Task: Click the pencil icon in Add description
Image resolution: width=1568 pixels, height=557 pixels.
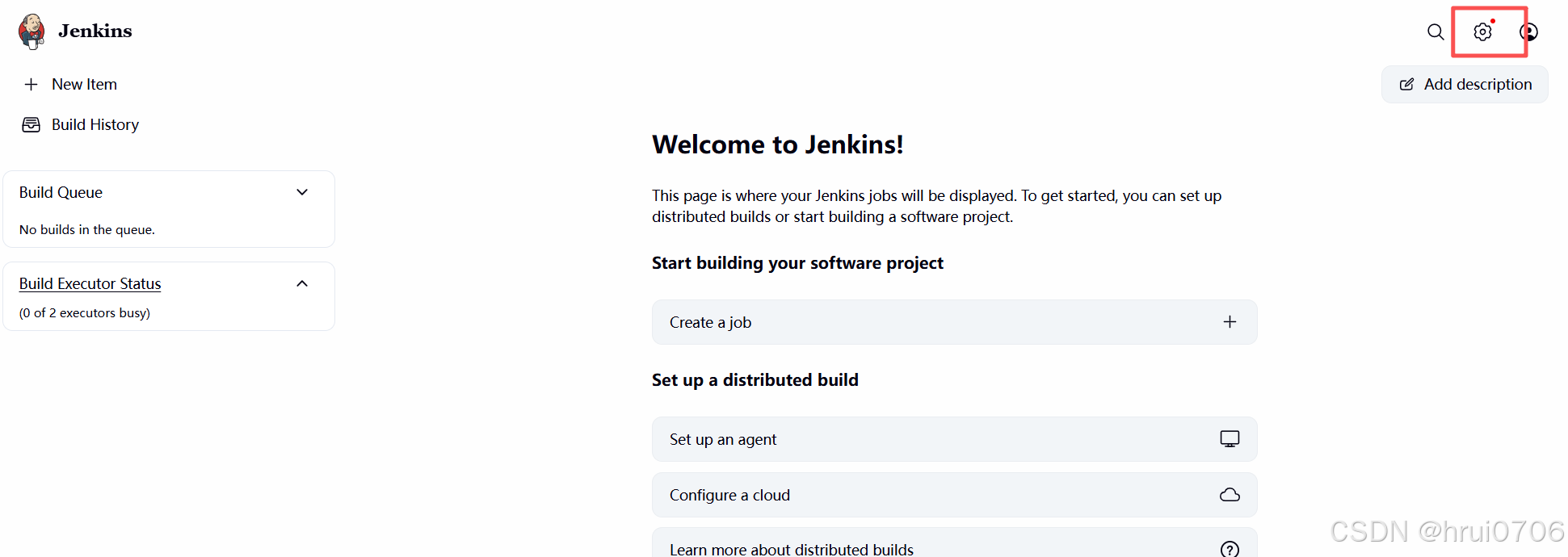Action: click(x=1406, y=84)
